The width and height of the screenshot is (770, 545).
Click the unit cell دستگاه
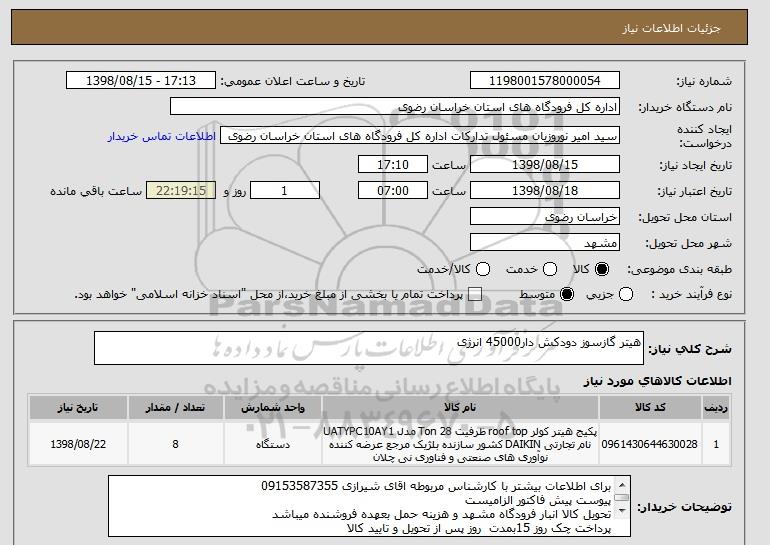tap(273, 444)
